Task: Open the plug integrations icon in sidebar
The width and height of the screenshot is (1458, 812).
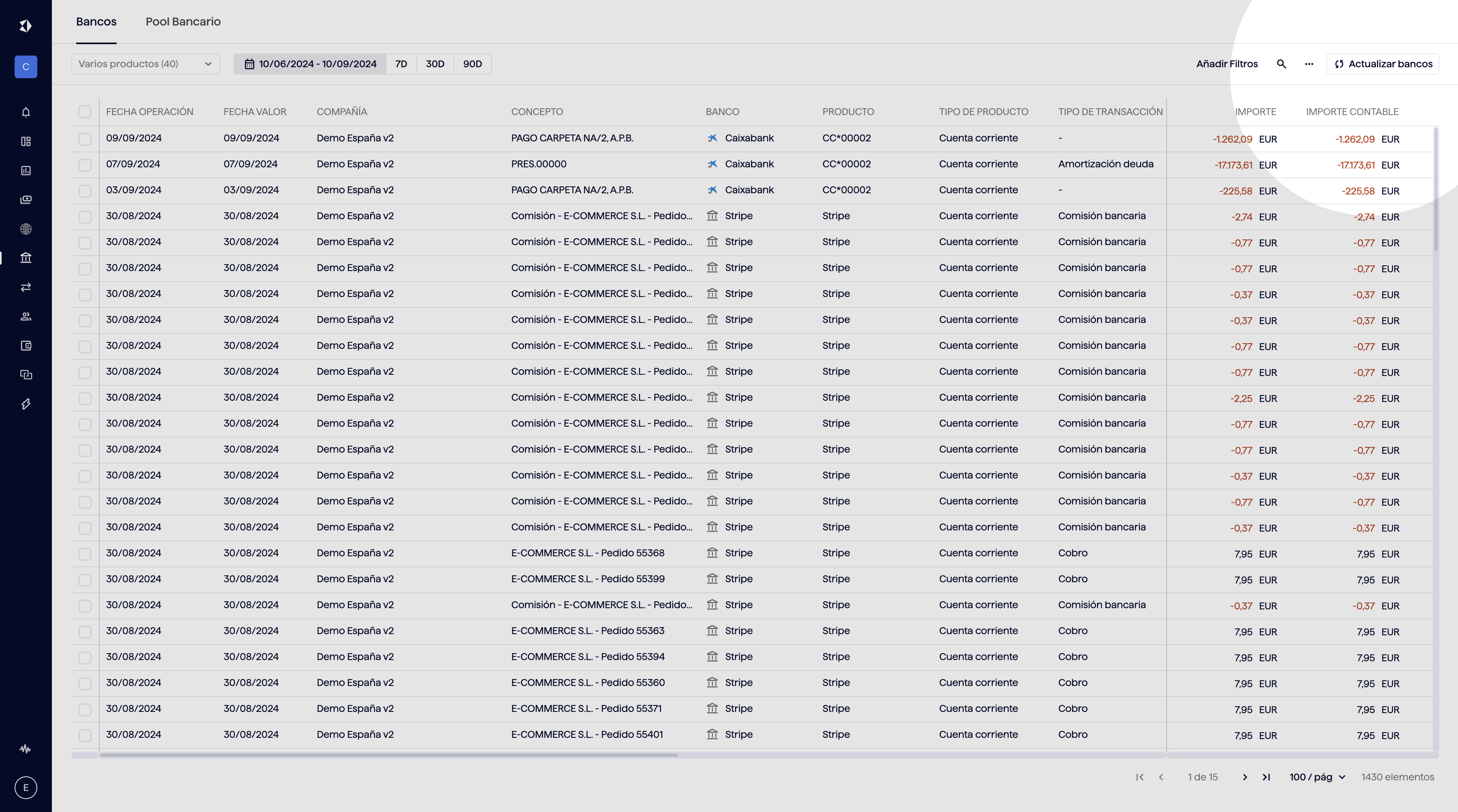Action: [26, 404]
